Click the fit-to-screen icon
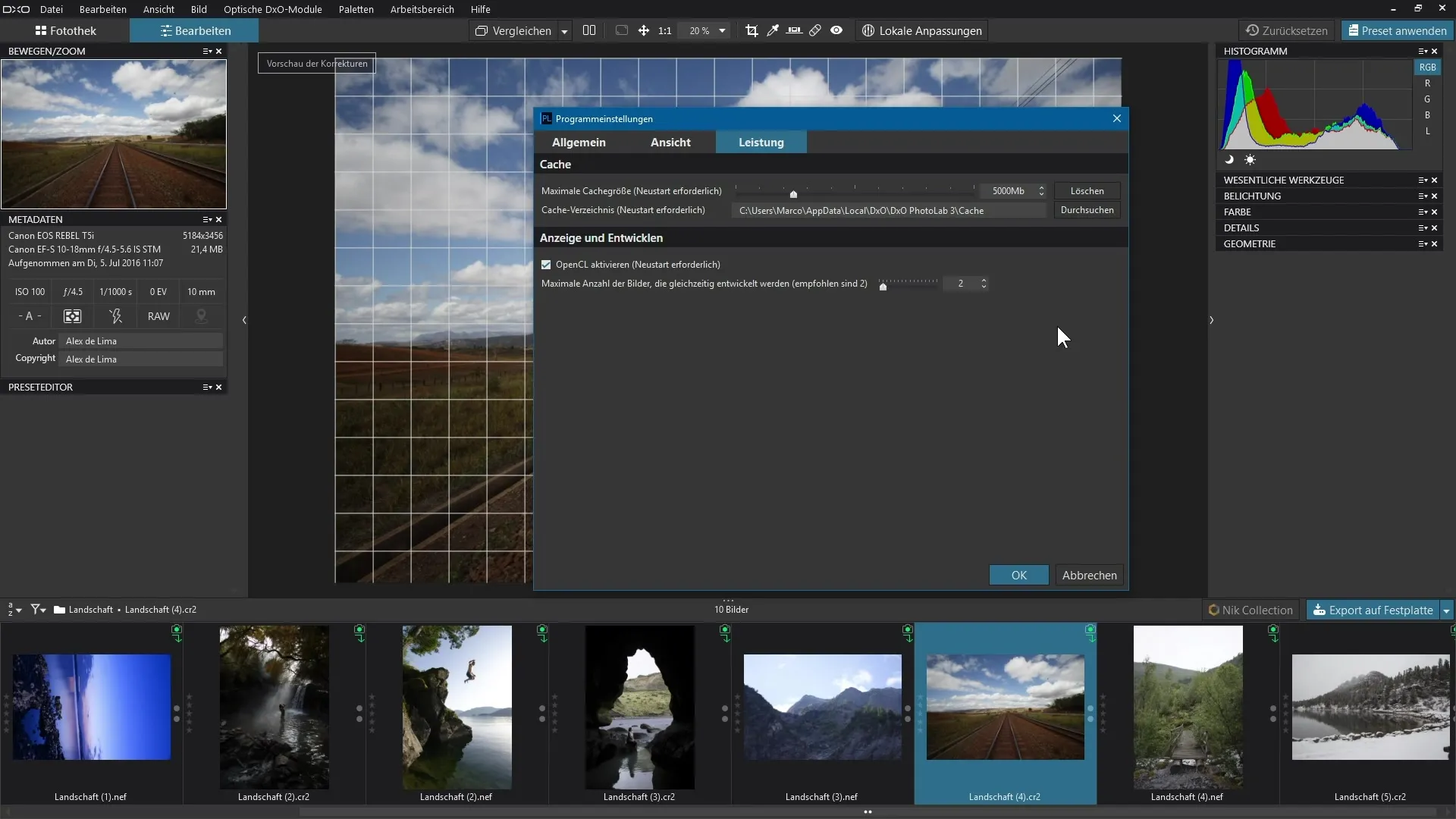 (622, 30)
